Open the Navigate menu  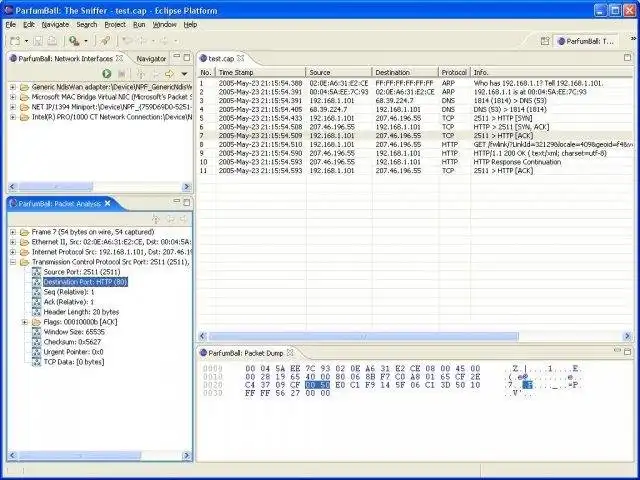pos(55,24)
